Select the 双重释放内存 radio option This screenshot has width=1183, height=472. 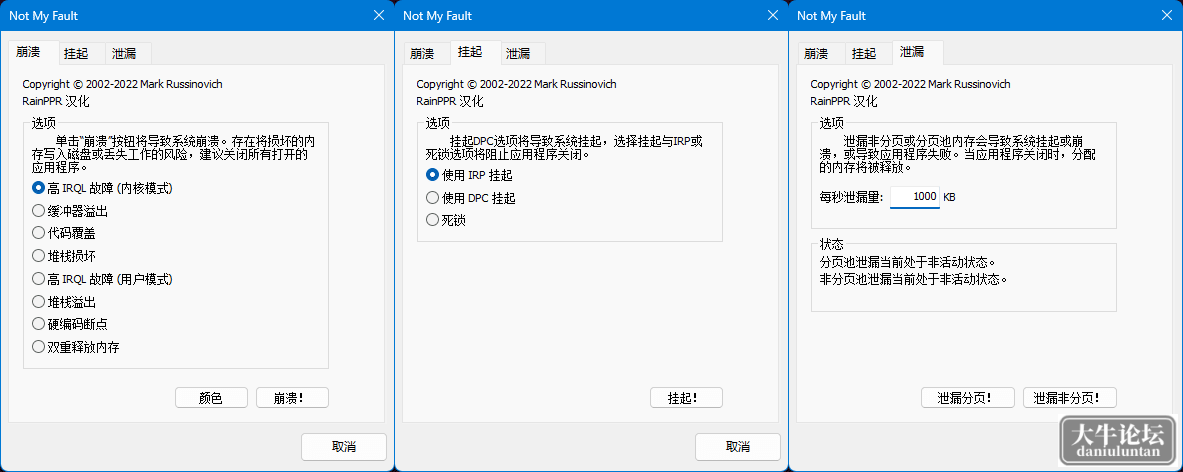click(x=75, y=347)
